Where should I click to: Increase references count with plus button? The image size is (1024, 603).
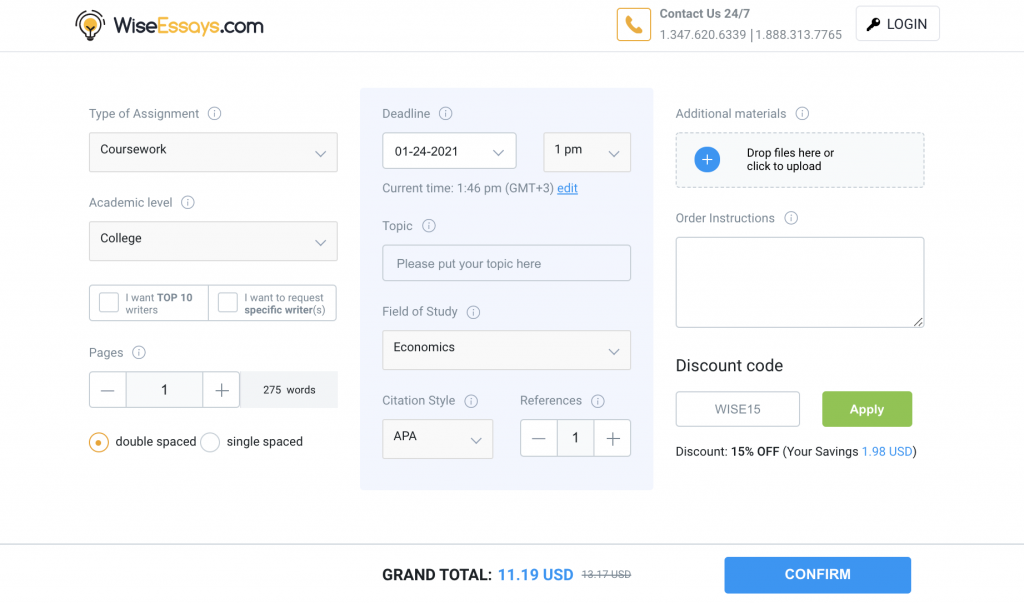613,438
